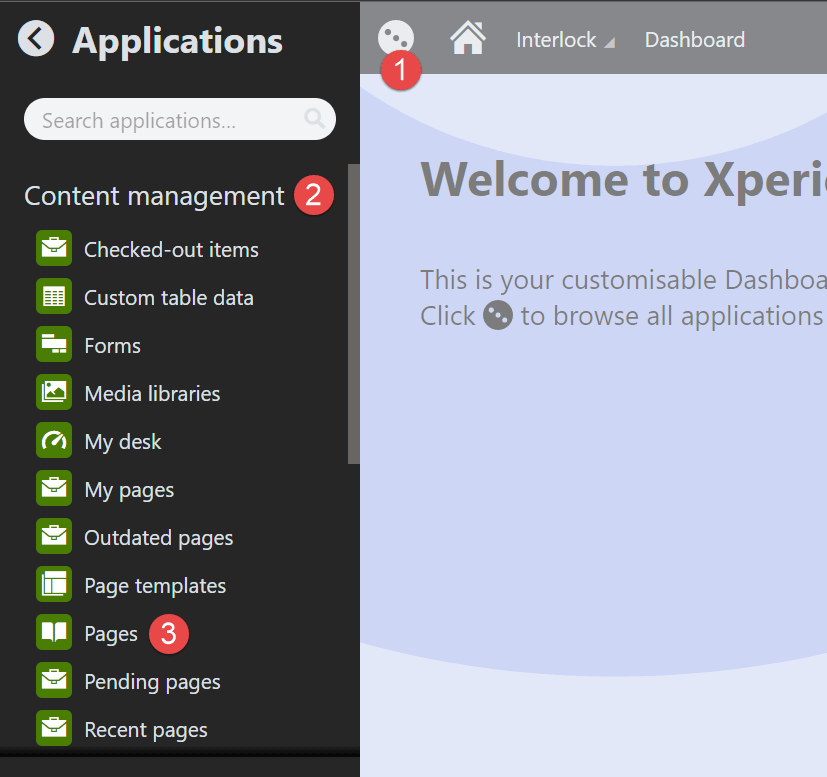Click the Pending pages briefcase icon

click(x=54, y=680)
